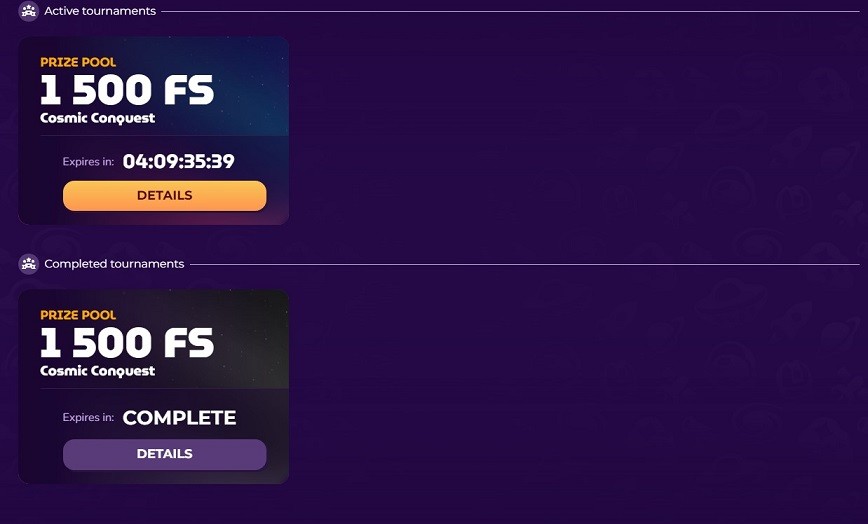Screen dimensions: 868x524
Task: Click the PRIZE POOL label on completed card
Action: 78,315
